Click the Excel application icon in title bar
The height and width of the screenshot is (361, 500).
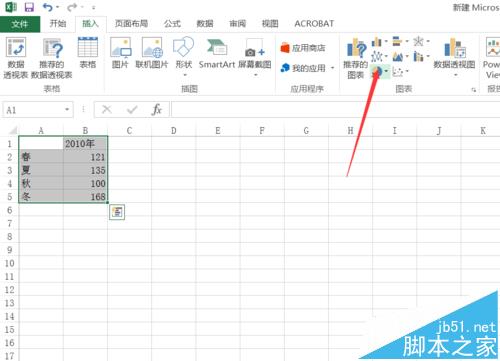10,7
